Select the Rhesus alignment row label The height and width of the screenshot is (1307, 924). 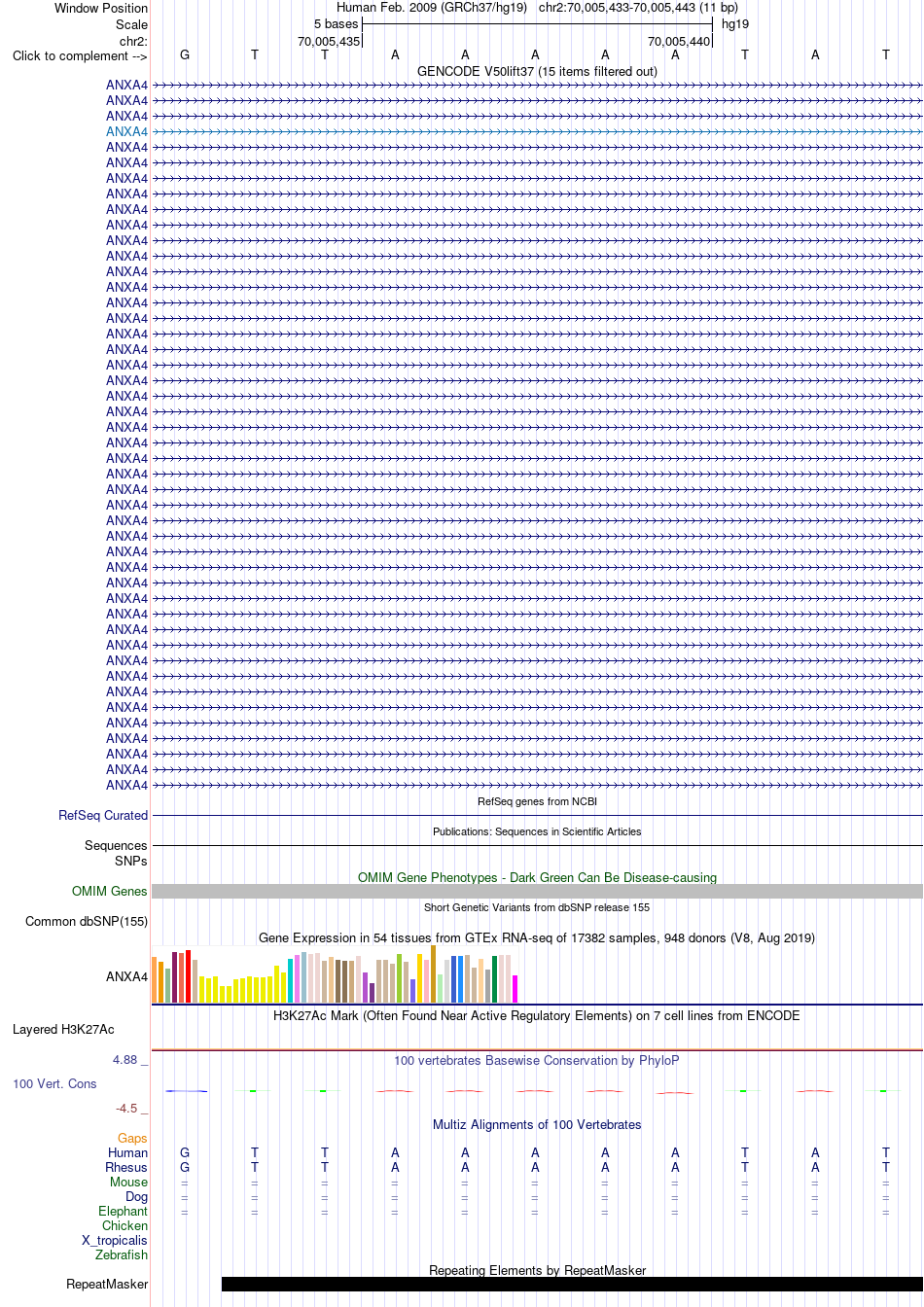tap(126, 1167)
